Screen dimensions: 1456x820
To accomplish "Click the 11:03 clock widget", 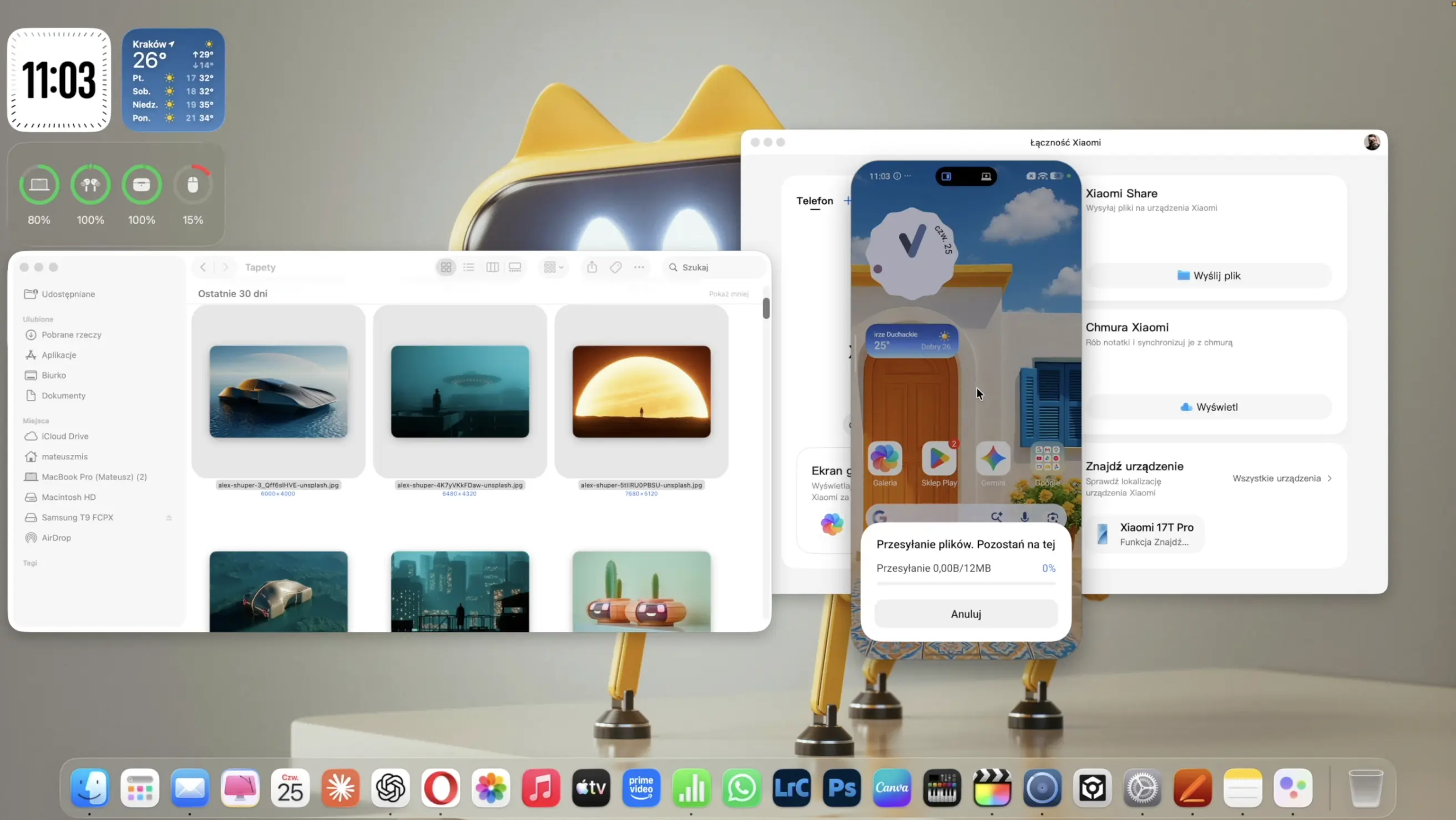I will 59,80.
